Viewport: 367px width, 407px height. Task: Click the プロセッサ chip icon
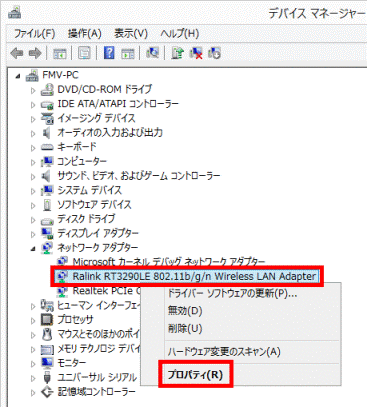[x=47, y=320]
